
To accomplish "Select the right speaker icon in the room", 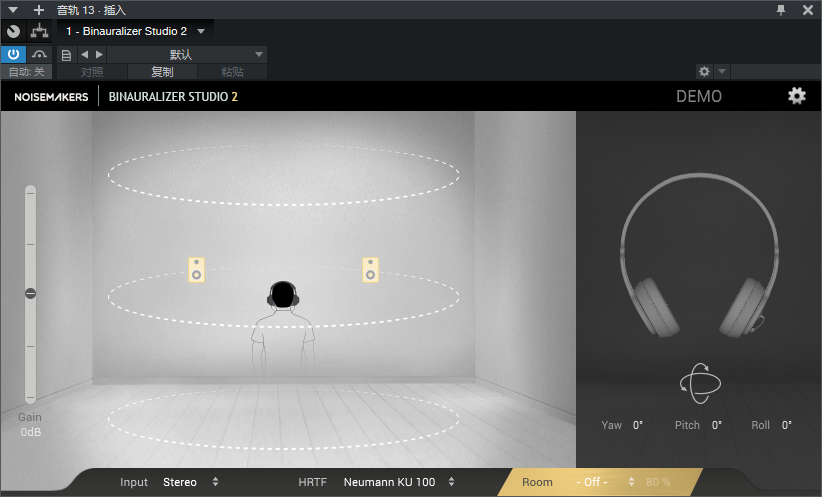I will (x=370, y=269).
